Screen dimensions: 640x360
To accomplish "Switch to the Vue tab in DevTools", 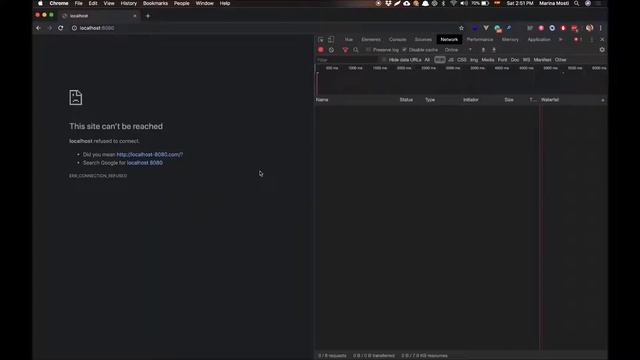I will (349, 40).
